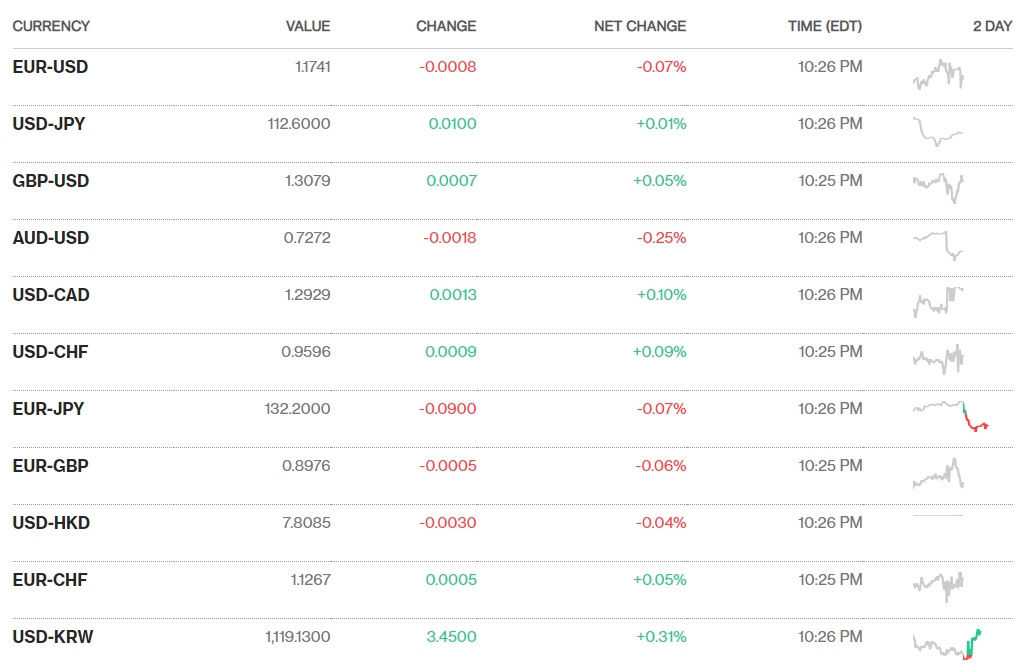1022x670 pixels.
Task: View the USD-JPY two-day trend chart
Action: tap(940, 131)
